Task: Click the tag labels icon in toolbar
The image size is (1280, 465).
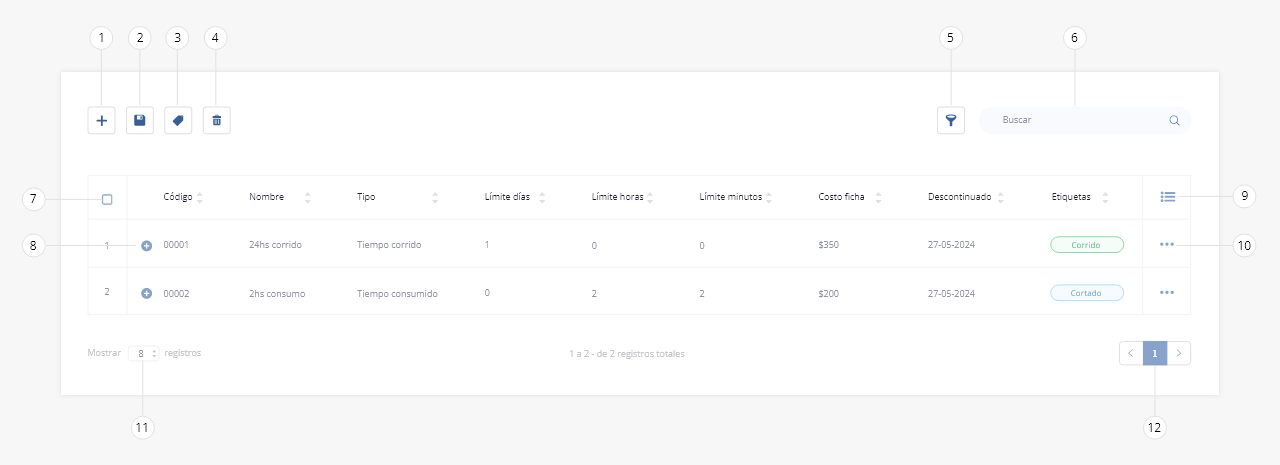Action: pos(178,121)
